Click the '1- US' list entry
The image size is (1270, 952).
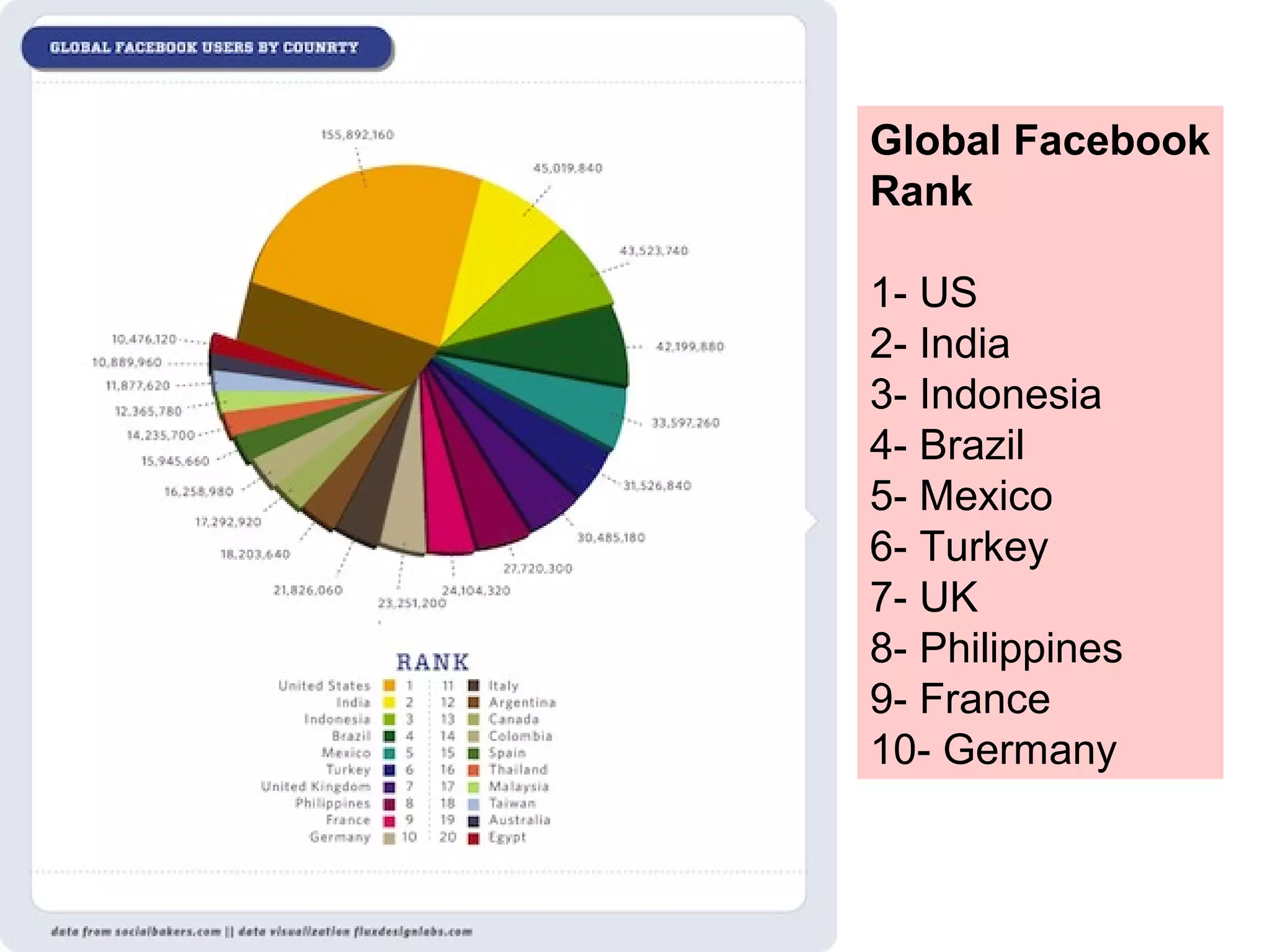(923, 292)
